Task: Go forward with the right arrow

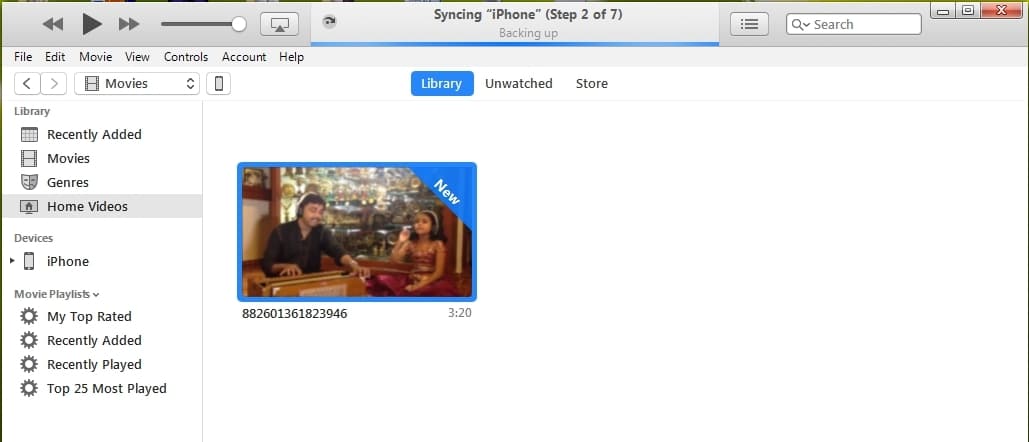Action: point(54,83)
